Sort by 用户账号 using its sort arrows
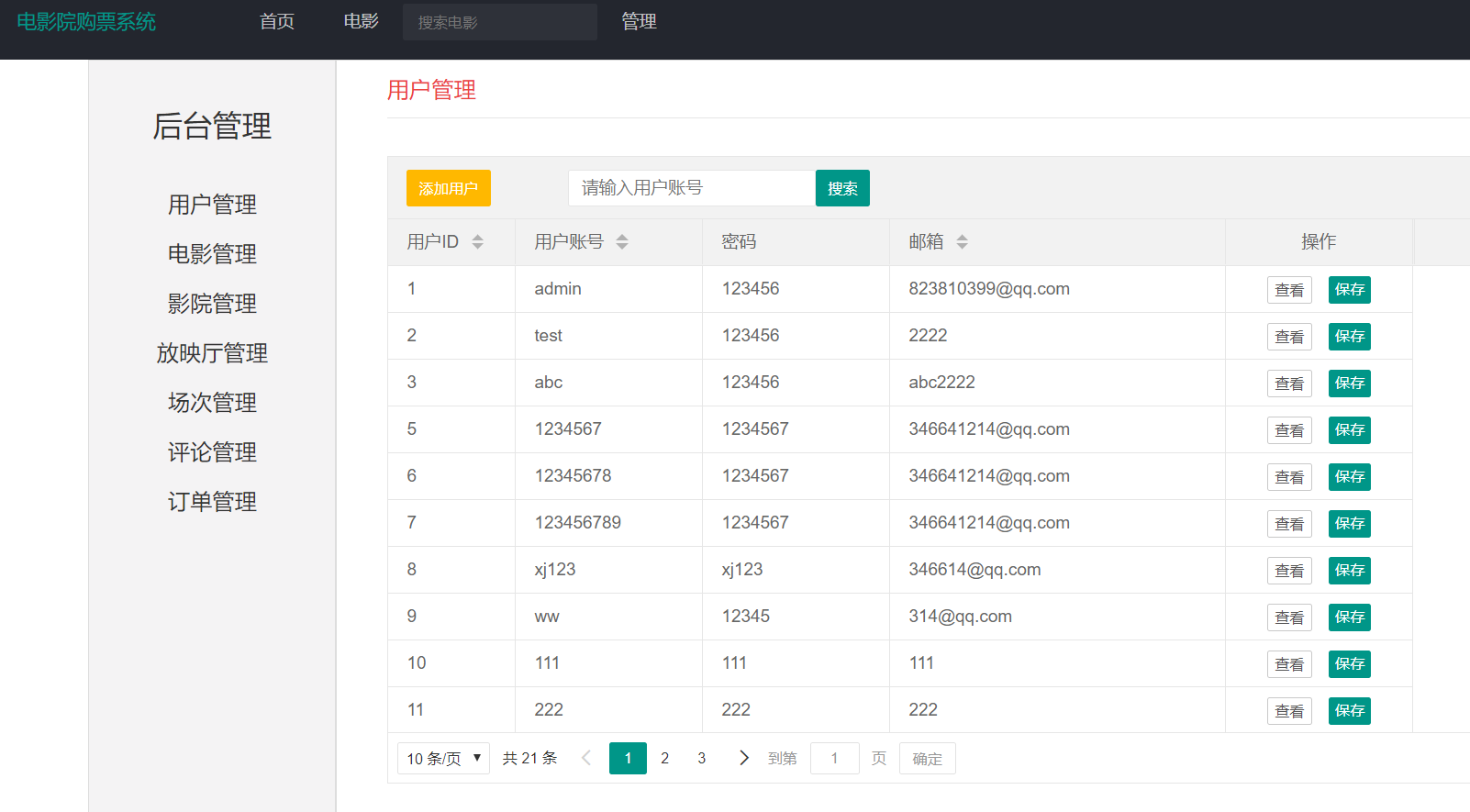This screenshot has width=1470, height=812. coord(622,242)
